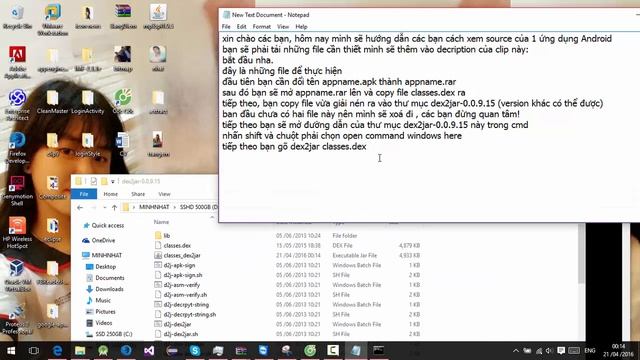
Task: Expand recent locations dropdown in Explorer
Action: point(105,207)
